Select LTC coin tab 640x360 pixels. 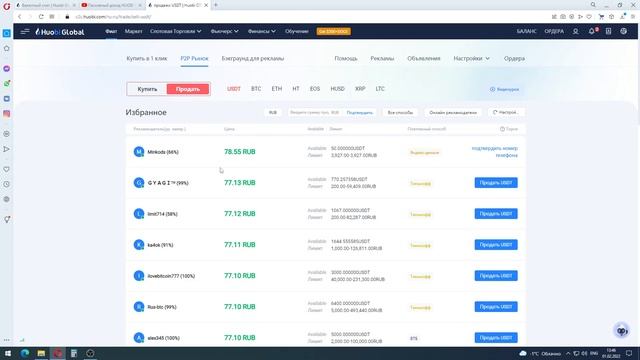pyautogui.click(x=380, y=89)
